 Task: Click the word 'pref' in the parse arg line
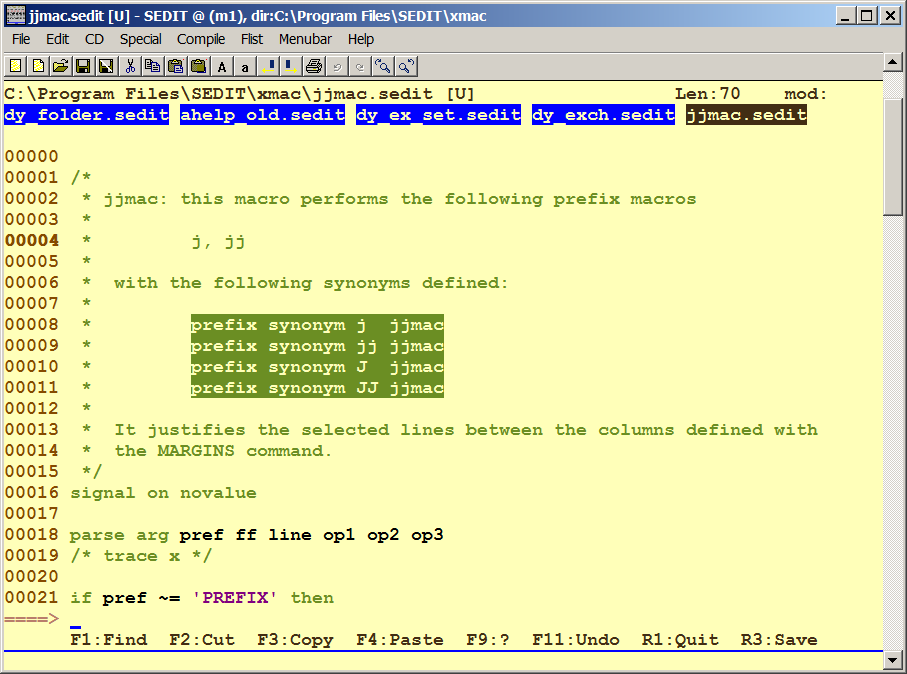point(201,536)
